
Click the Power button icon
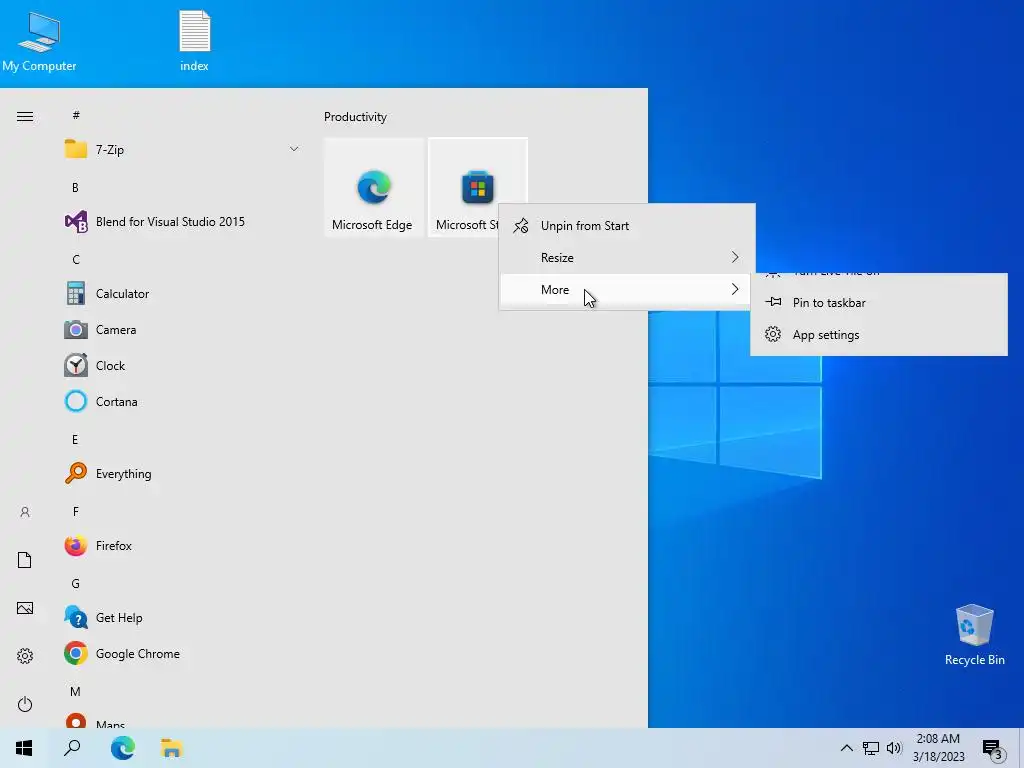click(x=25, y=704)
